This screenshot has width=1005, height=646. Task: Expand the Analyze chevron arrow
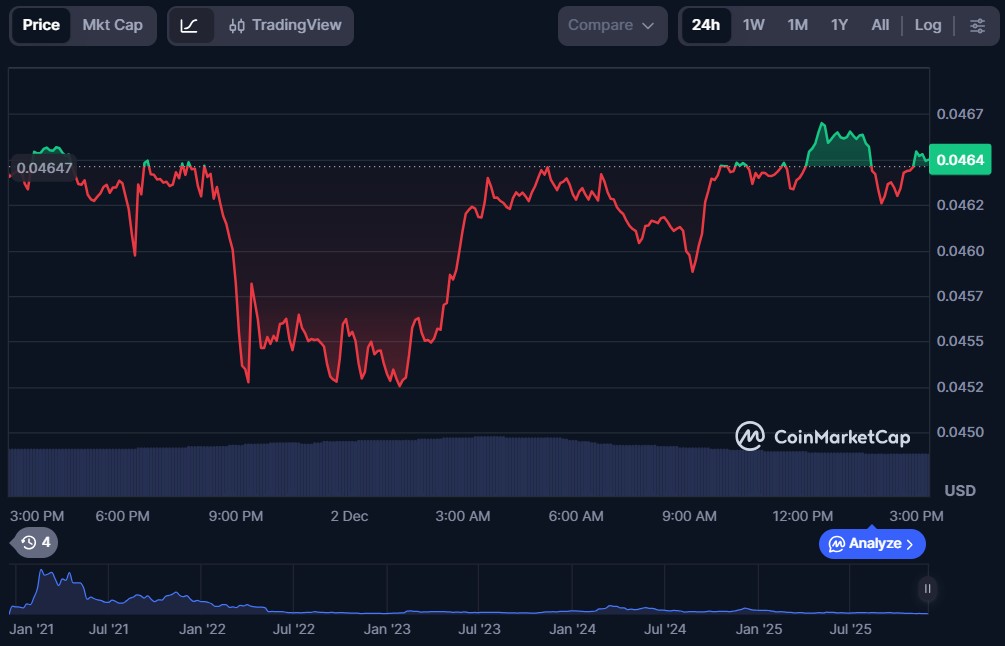(x=909, y=544)
